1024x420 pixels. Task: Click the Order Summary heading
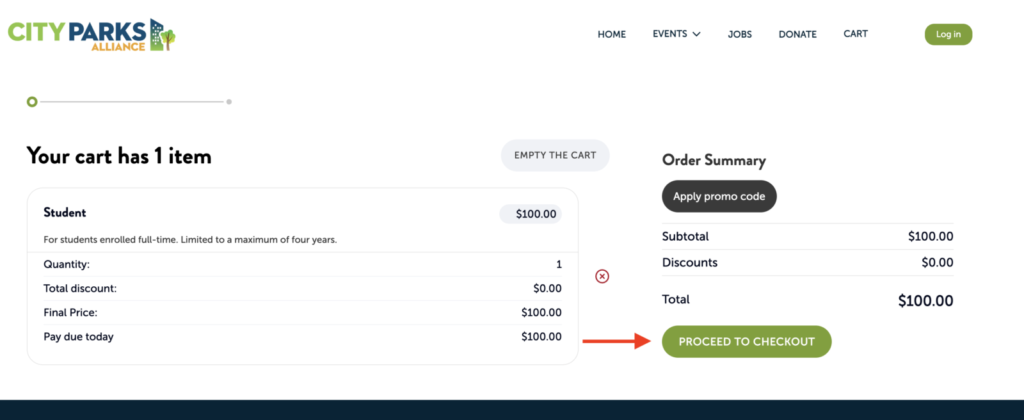714,160
